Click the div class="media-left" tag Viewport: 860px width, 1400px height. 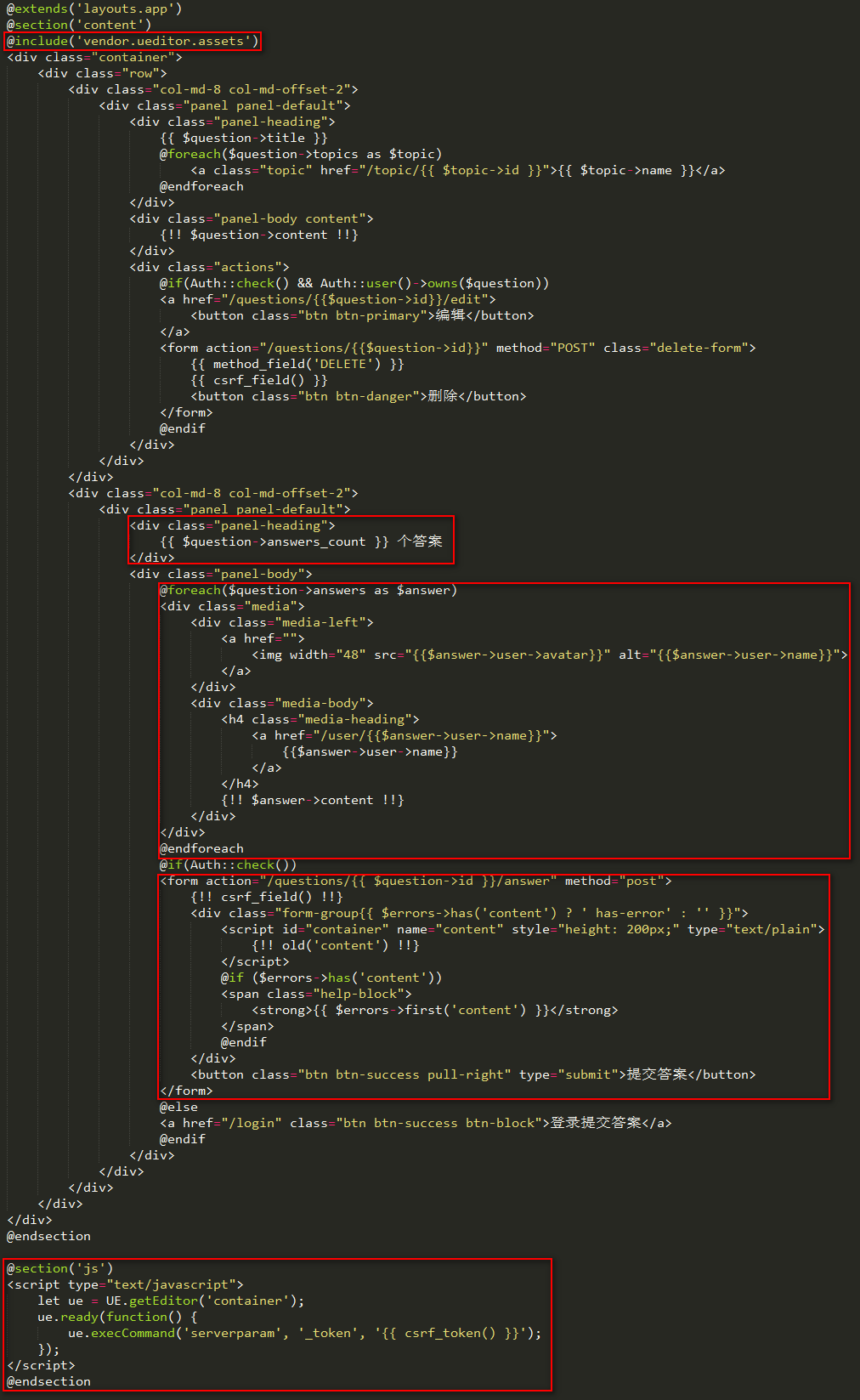point(282,622)
